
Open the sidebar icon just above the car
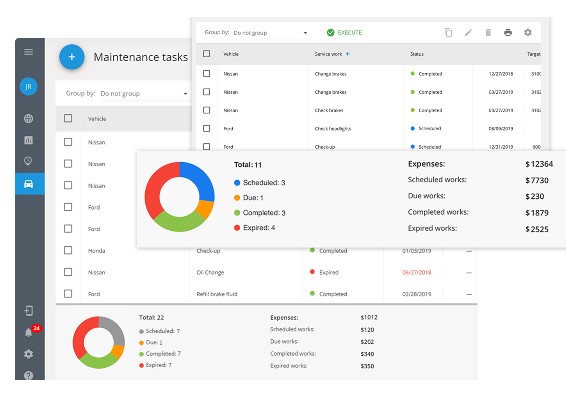(28, 161)
